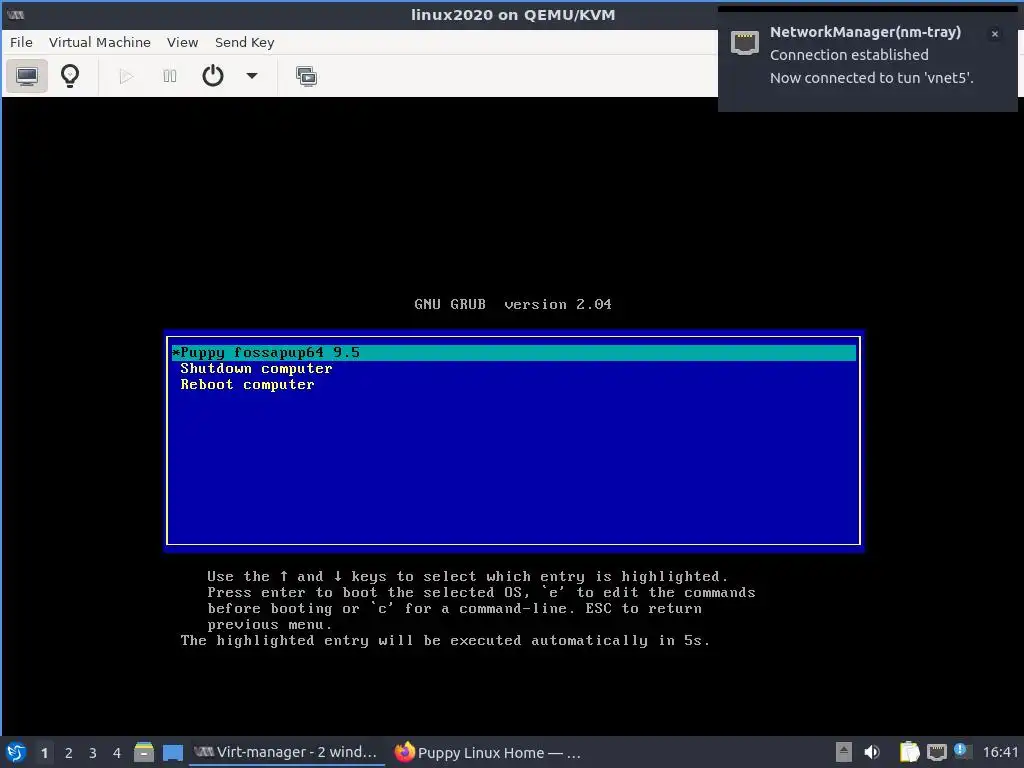Click the NetworkManager notification network icon

[x=744, y=43]
